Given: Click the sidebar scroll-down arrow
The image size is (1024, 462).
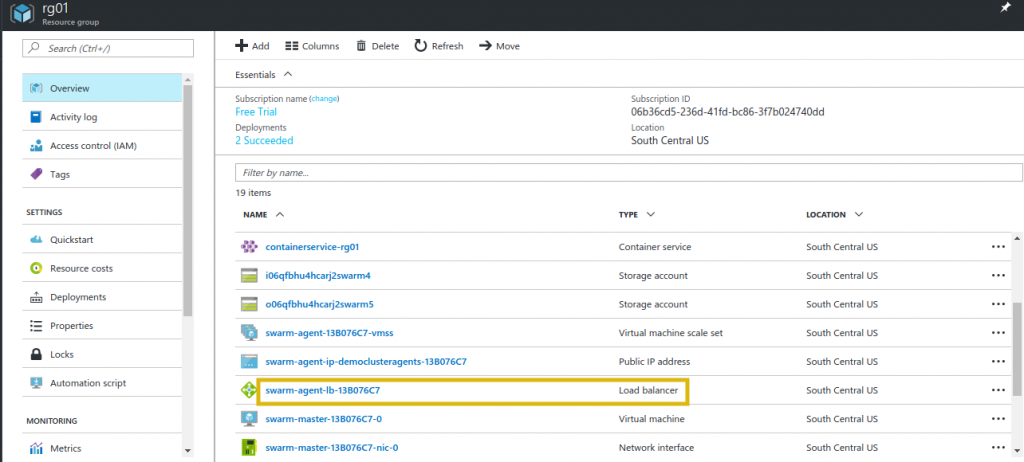Looking at the screenshot, I should [188, 451].
